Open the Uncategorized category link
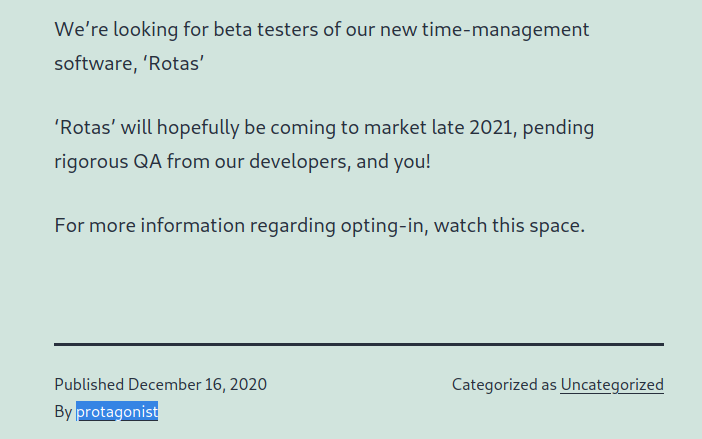Screen dimensions: 702x439 [612, 384]
